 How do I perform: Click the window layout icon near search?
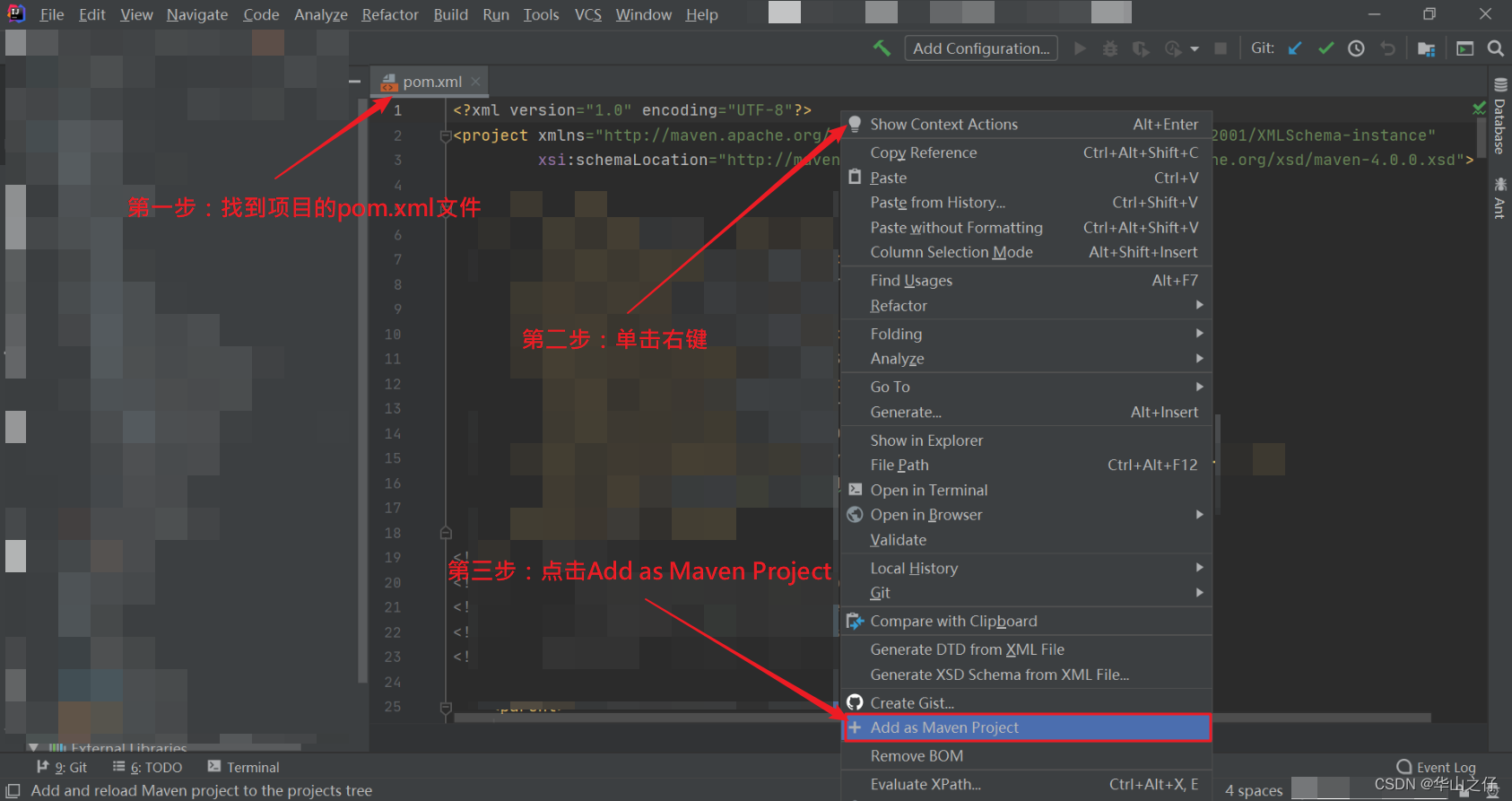tap(1464, 48)
